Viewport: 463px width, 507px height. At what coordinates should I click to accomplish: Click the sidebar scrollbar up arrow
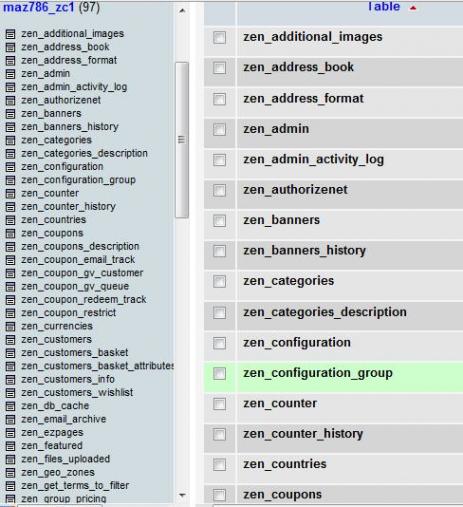click(x=182, y=11)
